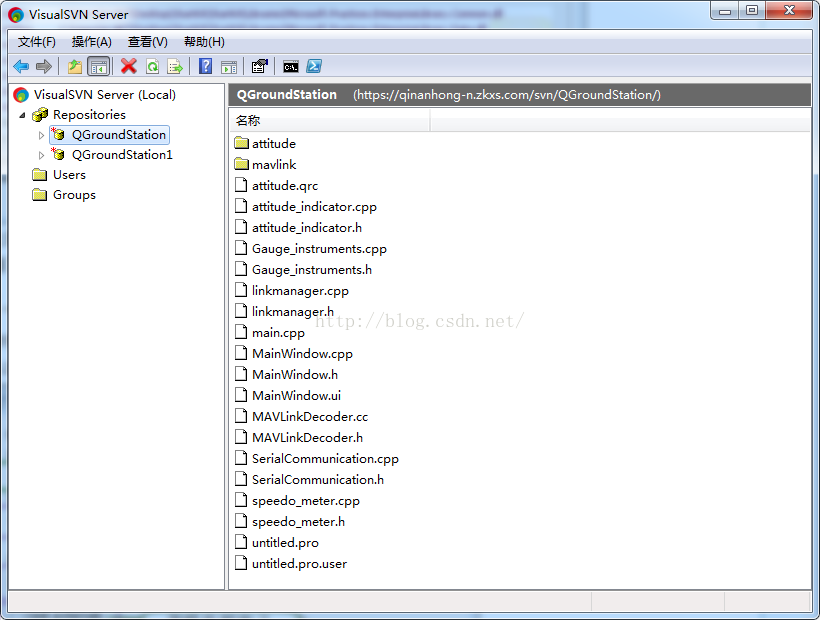This screenshot has width=820, height=620.
Task: Select SerialCommunication.h file
Action: [x=318, y=479]
